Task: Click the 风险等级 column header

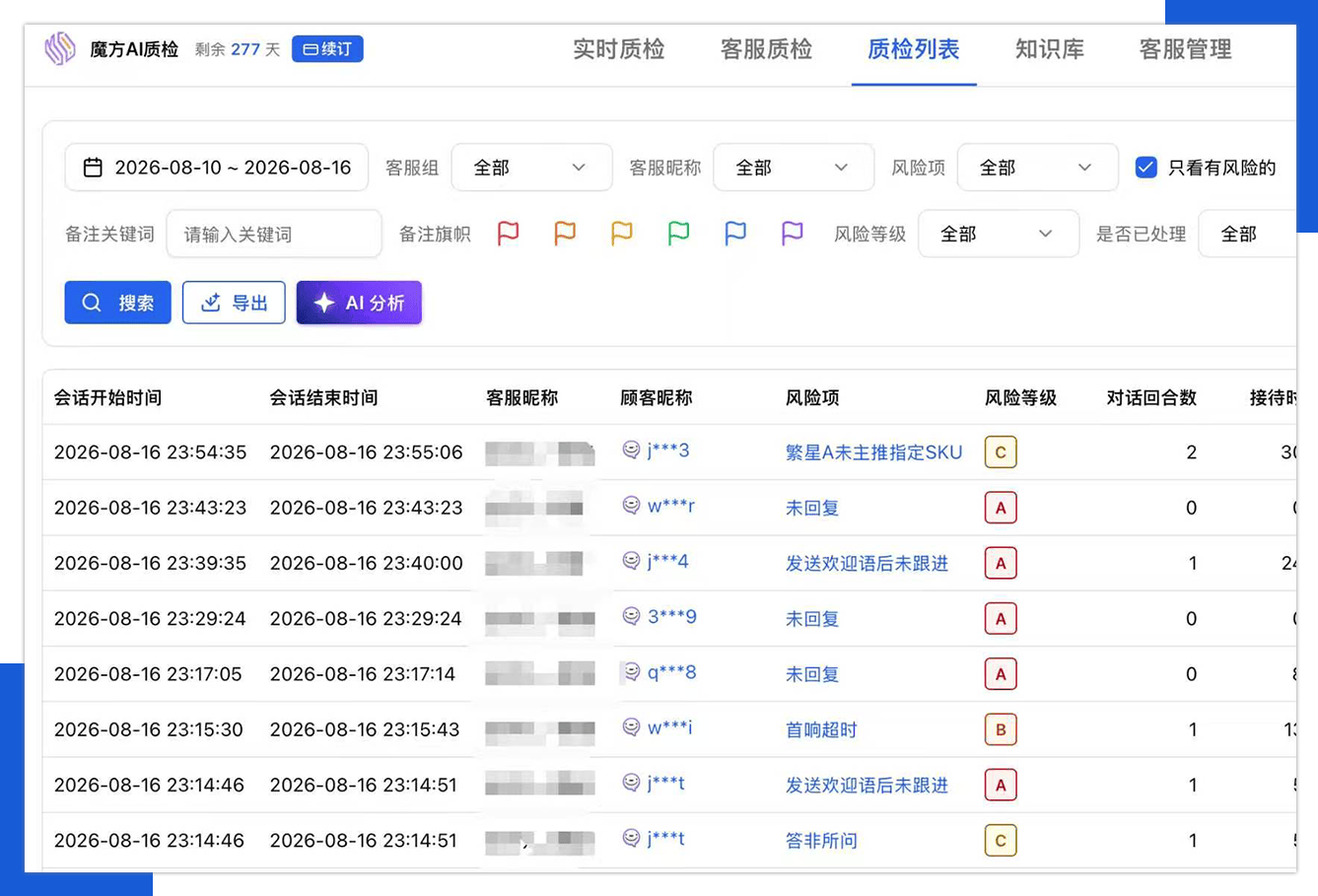Action: click(x=1020, y=398)
